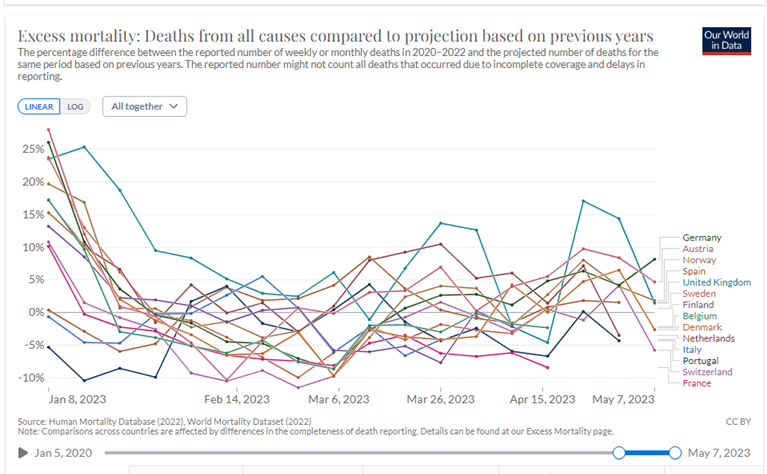Click the May 7, 2023 end date label on the timeline
767x474 pixels.
click(719, 453)
